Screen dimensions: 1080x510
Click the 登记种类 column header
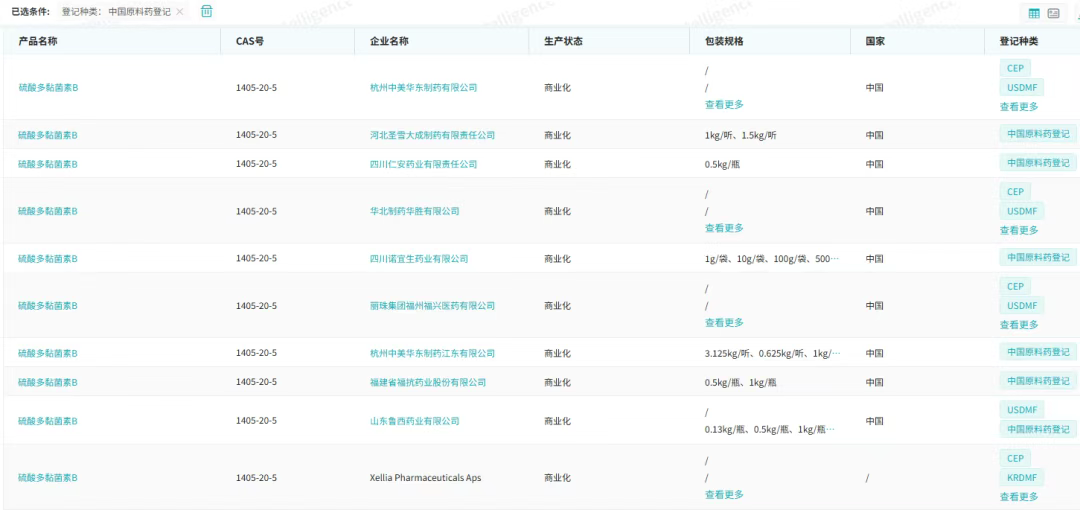(1018, 41)
